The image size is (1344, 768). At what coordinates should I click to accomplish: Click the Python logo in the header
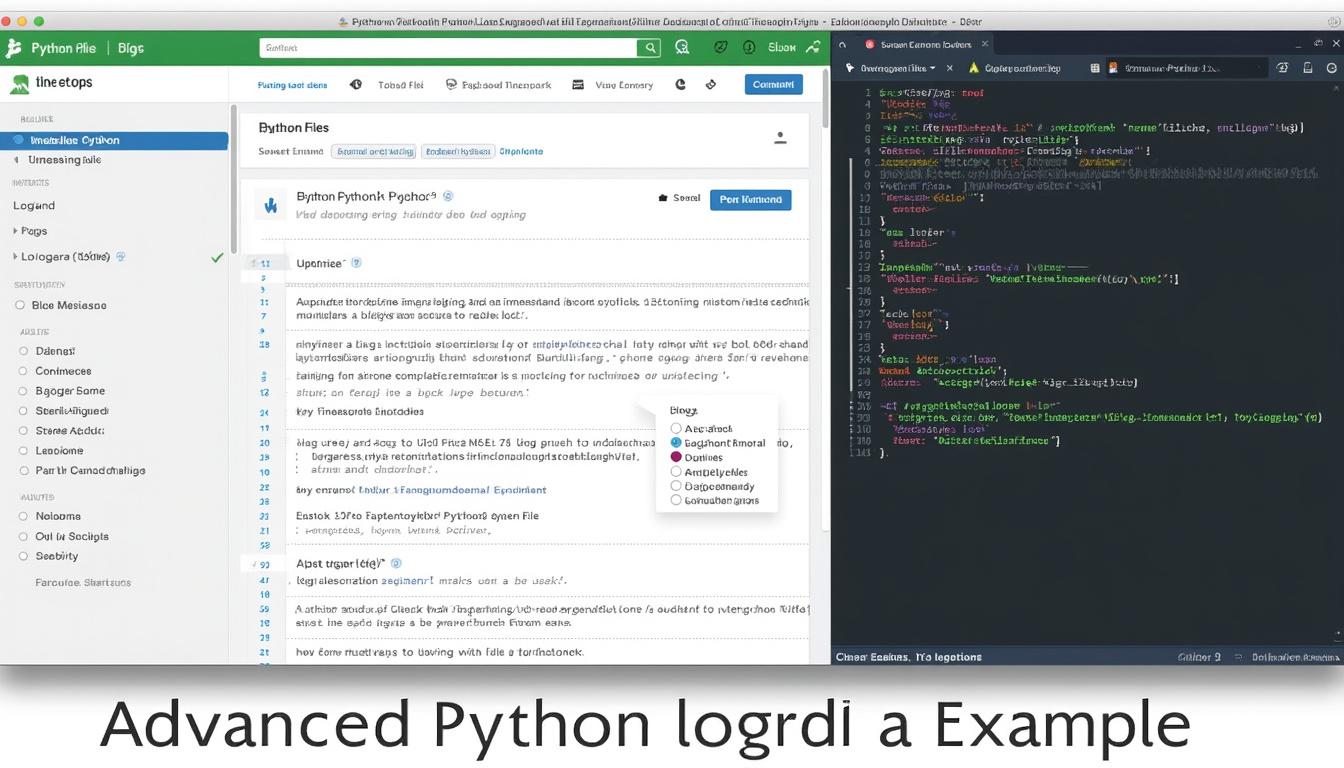point(14,47)
